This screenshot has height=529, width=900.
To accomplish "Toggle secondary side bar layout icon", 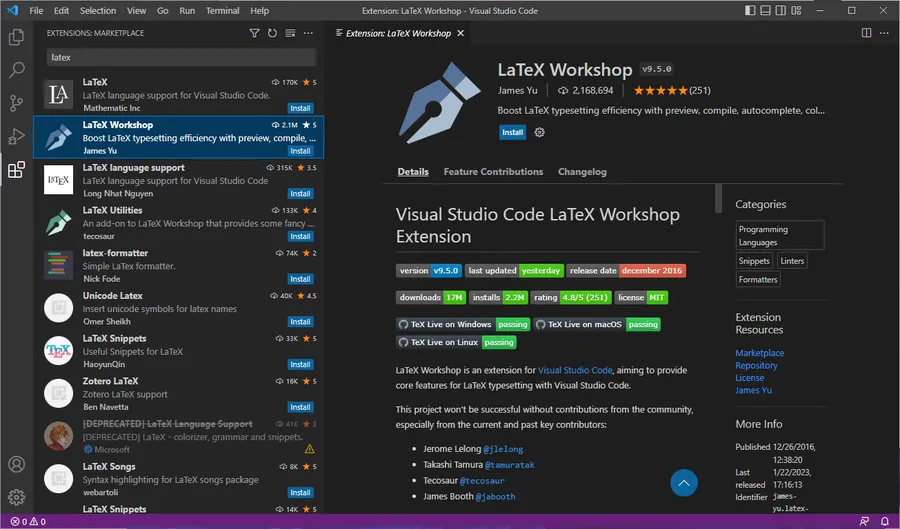I will click(x=781, y=10).
